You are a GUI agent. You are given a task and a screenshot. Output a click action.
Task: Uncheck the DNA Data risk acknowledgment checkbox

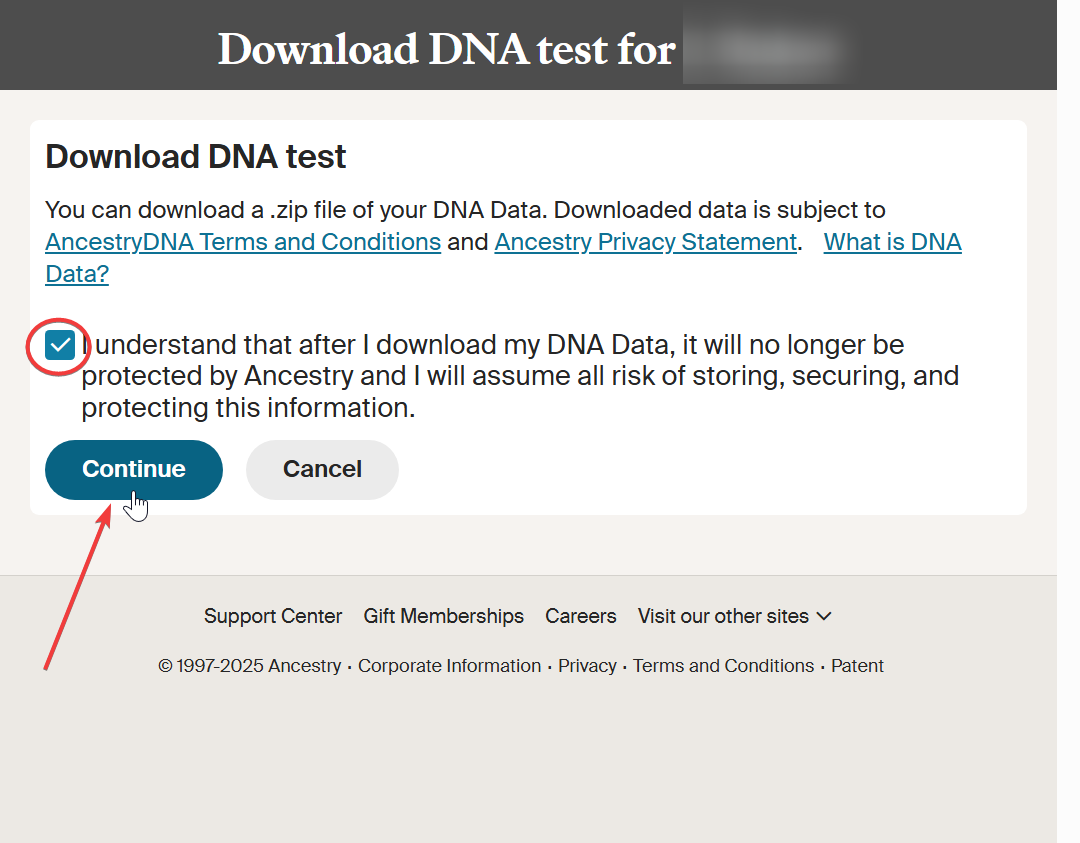pos(60,346)
